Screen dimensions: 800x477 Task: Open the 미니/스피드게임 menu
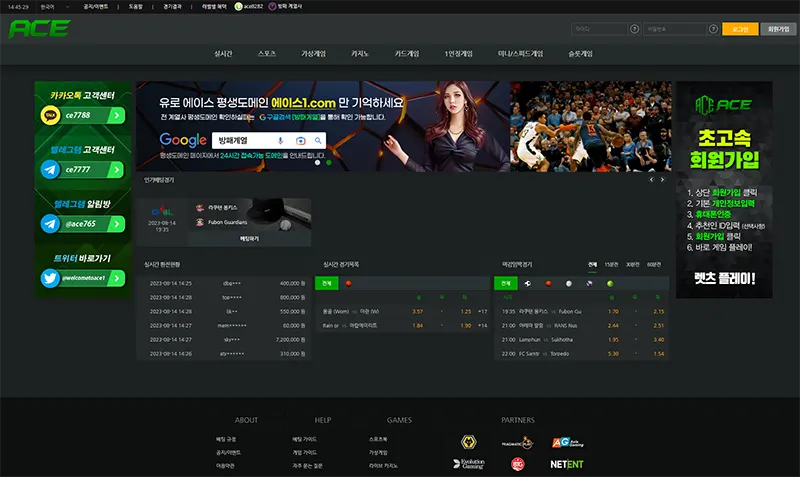[x=520, y=54]
